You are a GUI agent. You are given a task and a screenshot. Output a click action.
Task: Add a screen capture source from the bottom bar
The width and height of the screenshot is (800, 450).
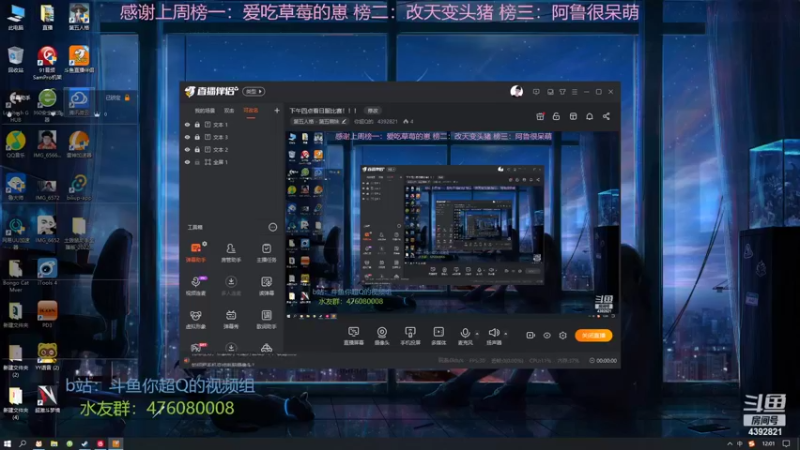pos(354,336)
